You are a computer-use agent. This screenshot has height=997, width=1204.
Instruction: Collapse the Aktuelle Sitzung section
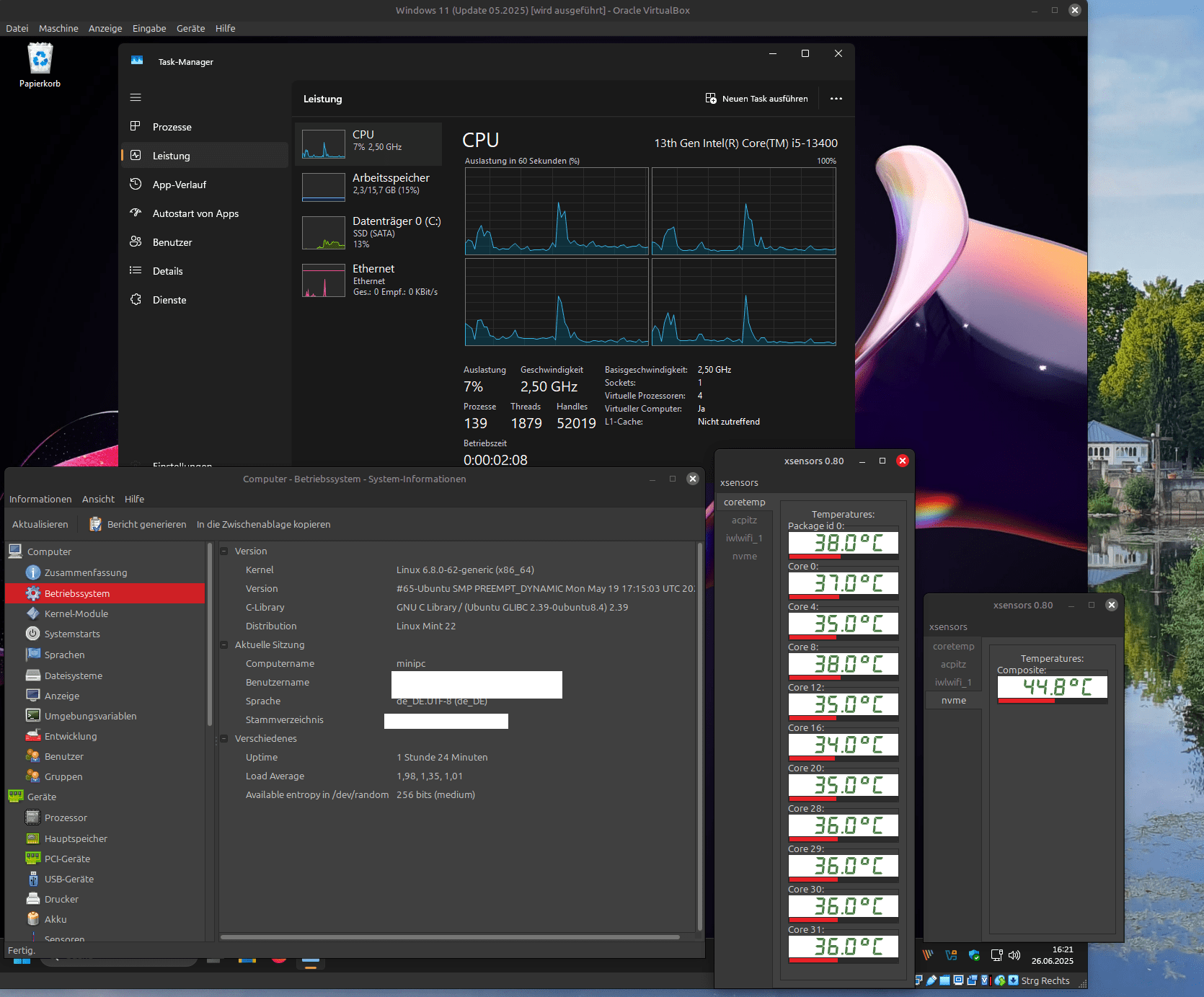click(x=224, y=644)
